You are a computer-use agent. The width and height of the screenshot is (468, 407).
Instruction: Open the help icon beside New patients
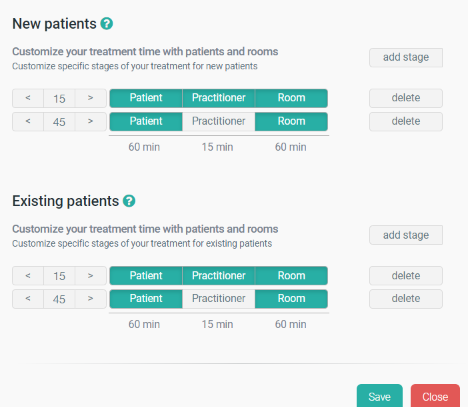coord(107,24)
